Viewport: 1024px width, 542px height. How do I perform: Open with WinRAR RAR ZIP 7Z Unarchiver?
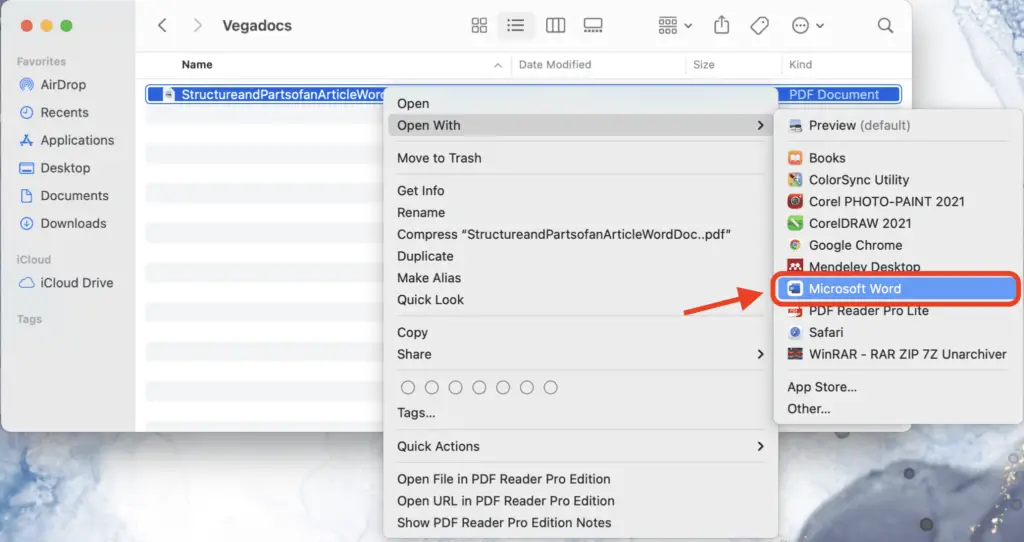(897, 355)
